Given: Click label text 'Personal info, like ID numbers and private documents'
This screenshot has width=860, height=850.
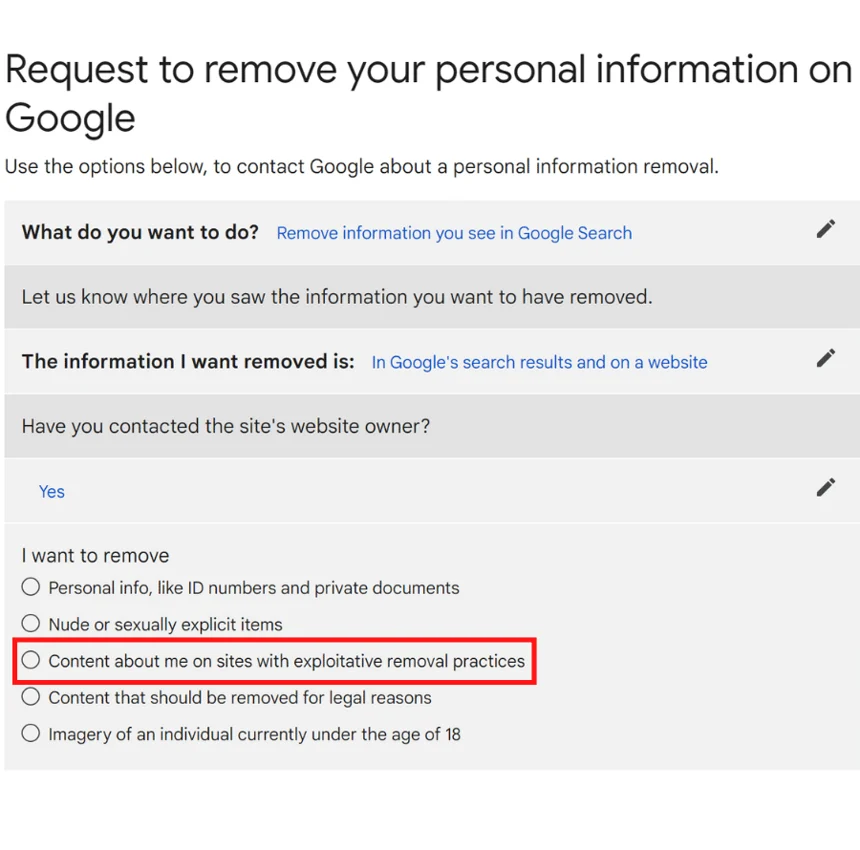Looking at the screenshot, I should [x=254, y=588].
